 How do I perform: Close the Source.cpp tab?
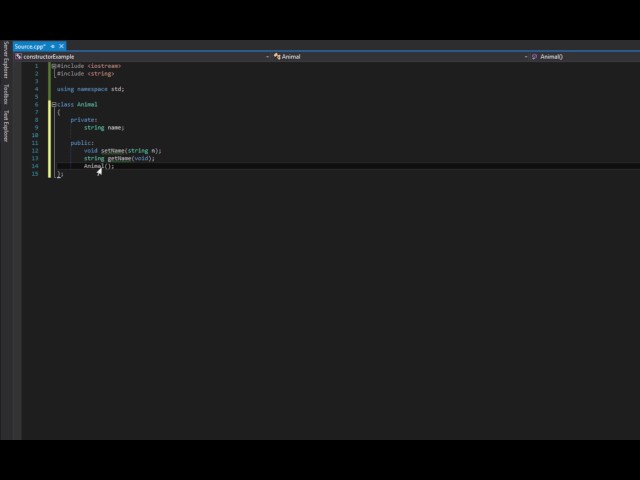tap(61, 46)
